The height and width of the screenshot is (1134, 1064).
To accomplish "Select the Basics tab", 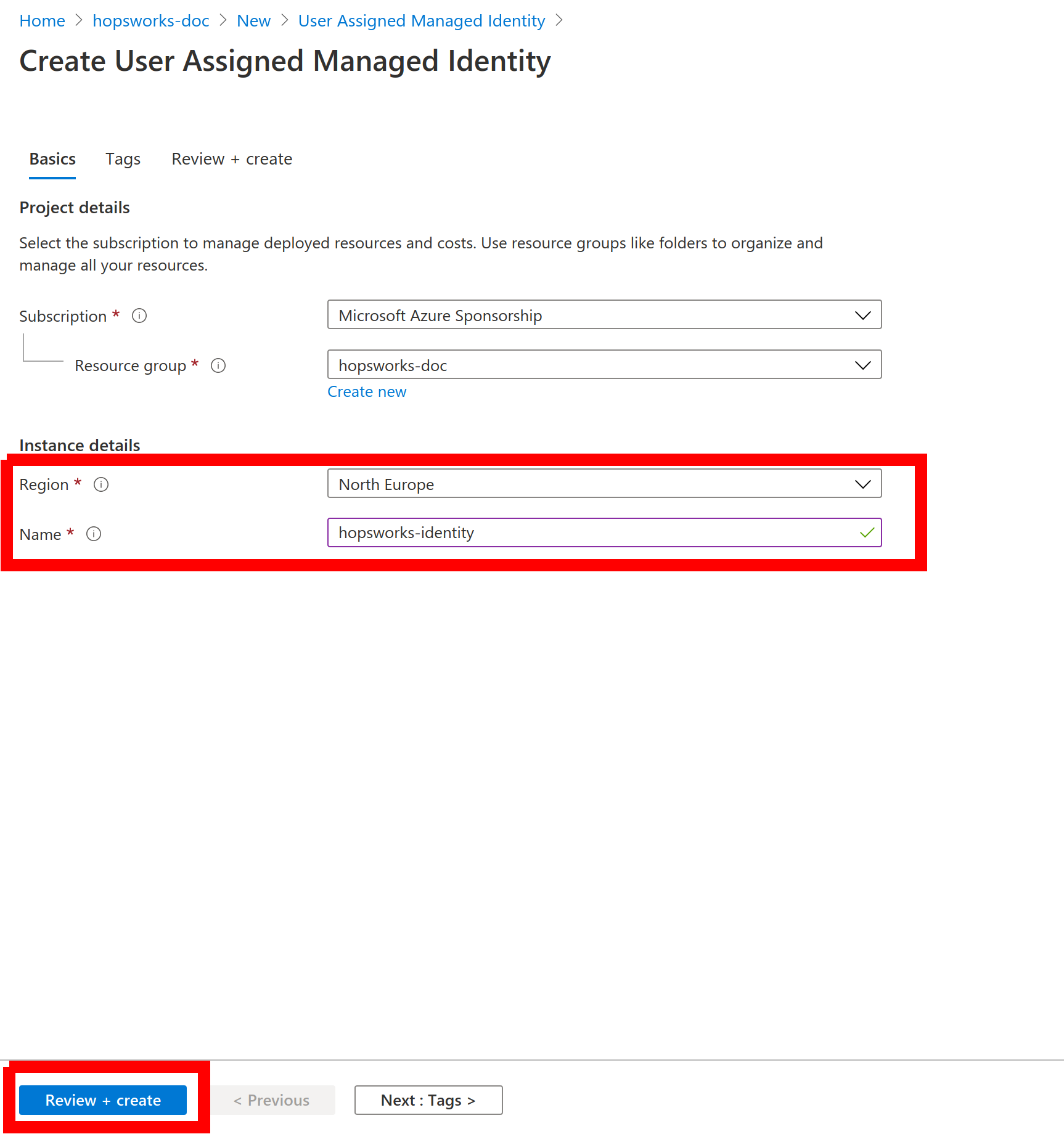I will 52,159.
